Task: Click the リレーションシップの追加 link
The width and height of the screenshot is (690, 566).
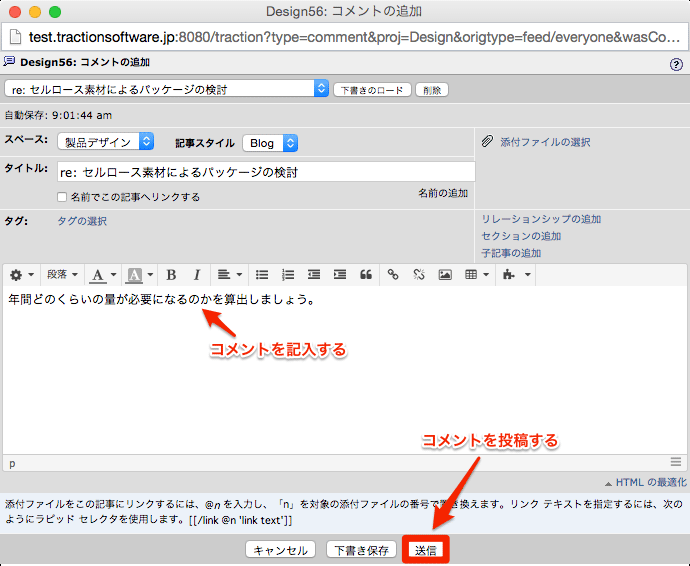Action: 541,219
